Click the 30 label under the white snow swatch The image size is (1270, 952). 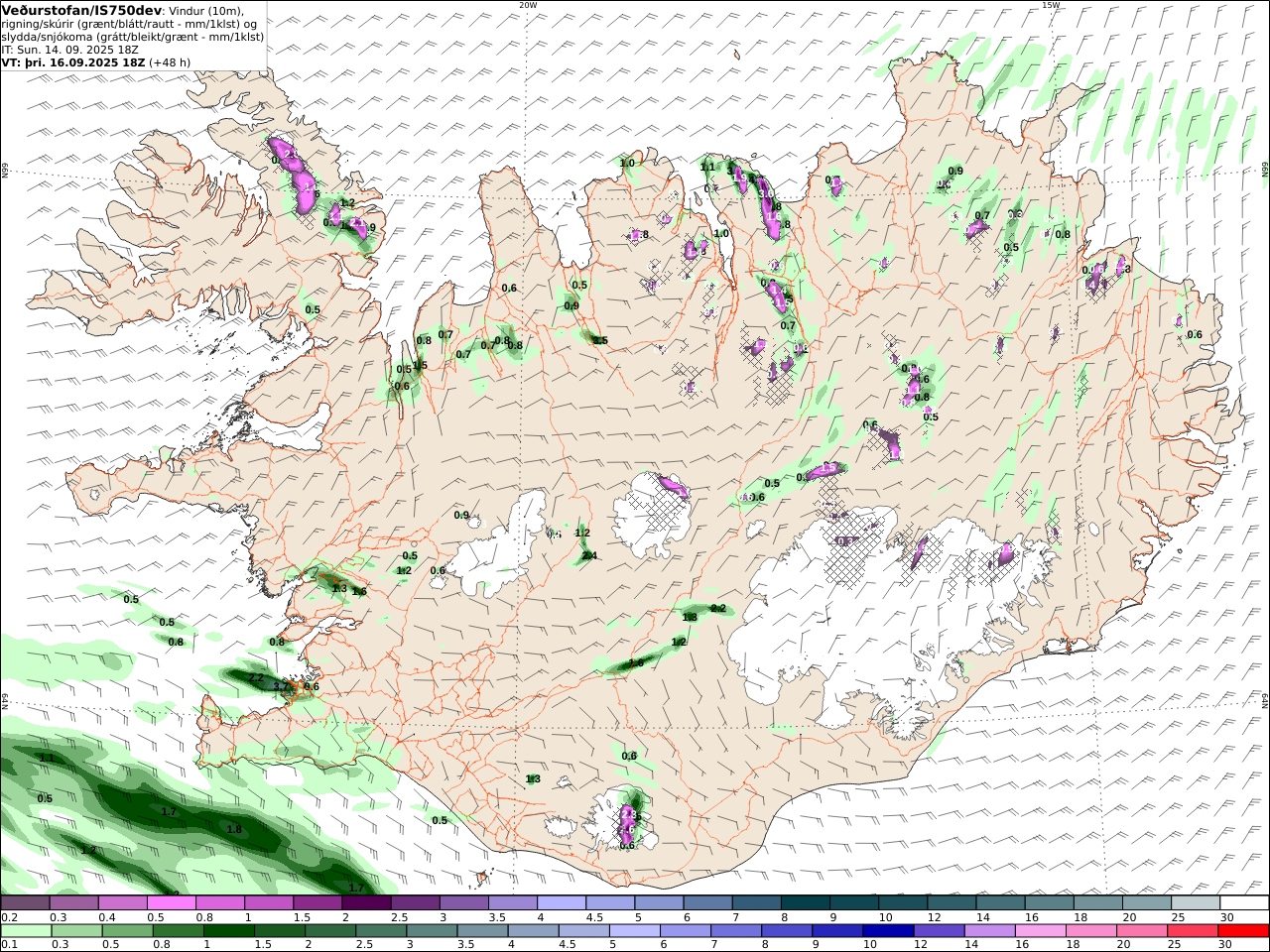click(1227, 917)
